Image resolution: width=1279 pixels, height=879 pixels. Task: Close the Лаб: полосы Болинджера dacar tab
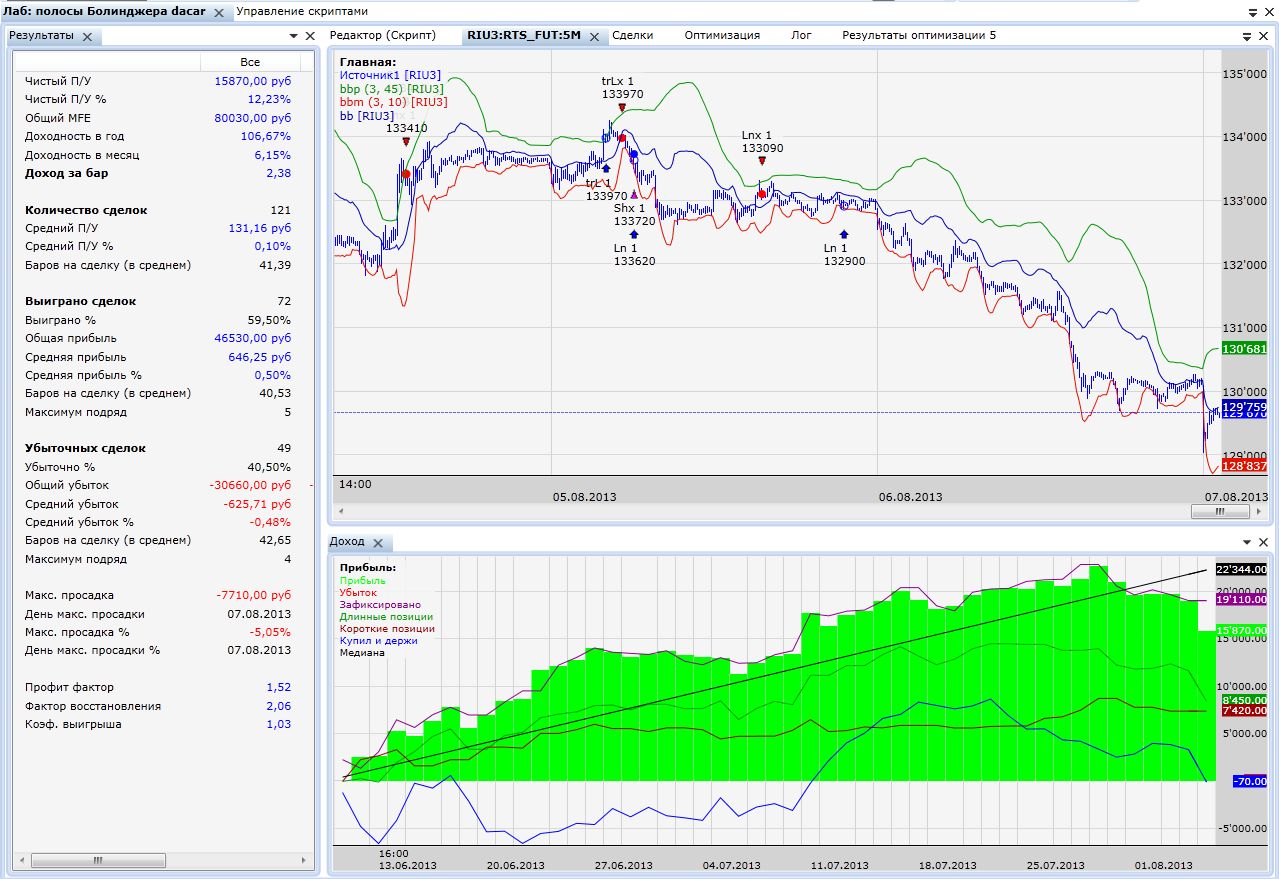click(x=219, y=13)
